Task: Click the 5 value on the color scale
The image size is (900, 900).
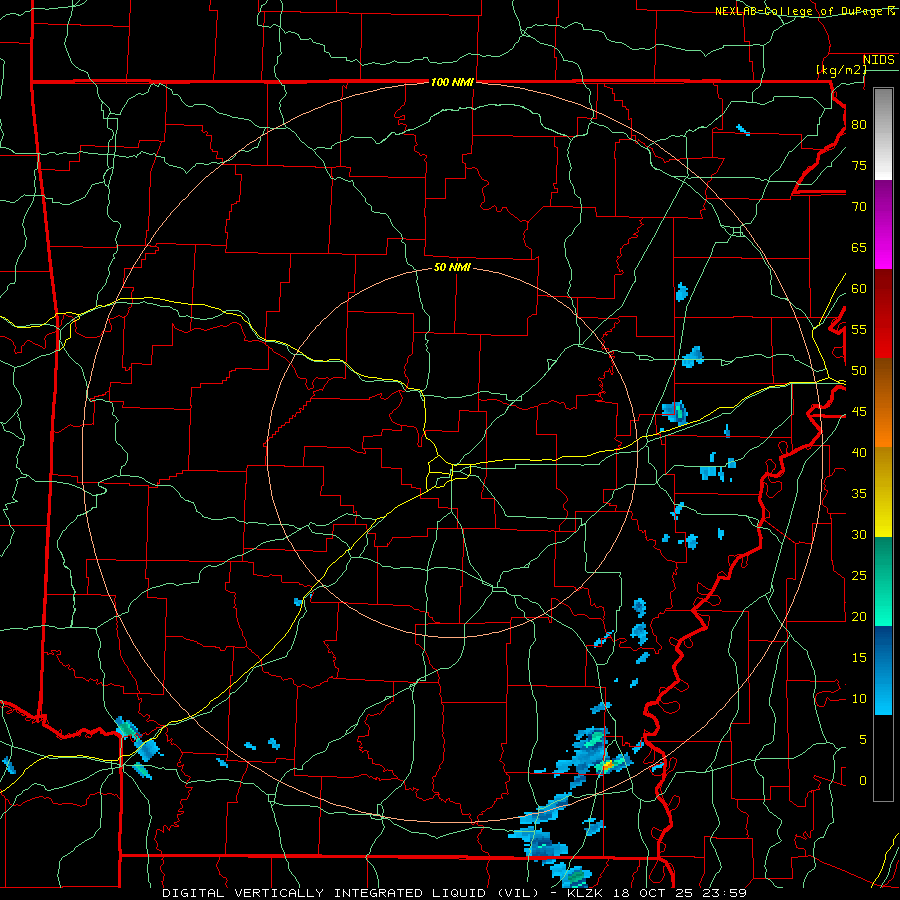Action: (x=863, y=740)
